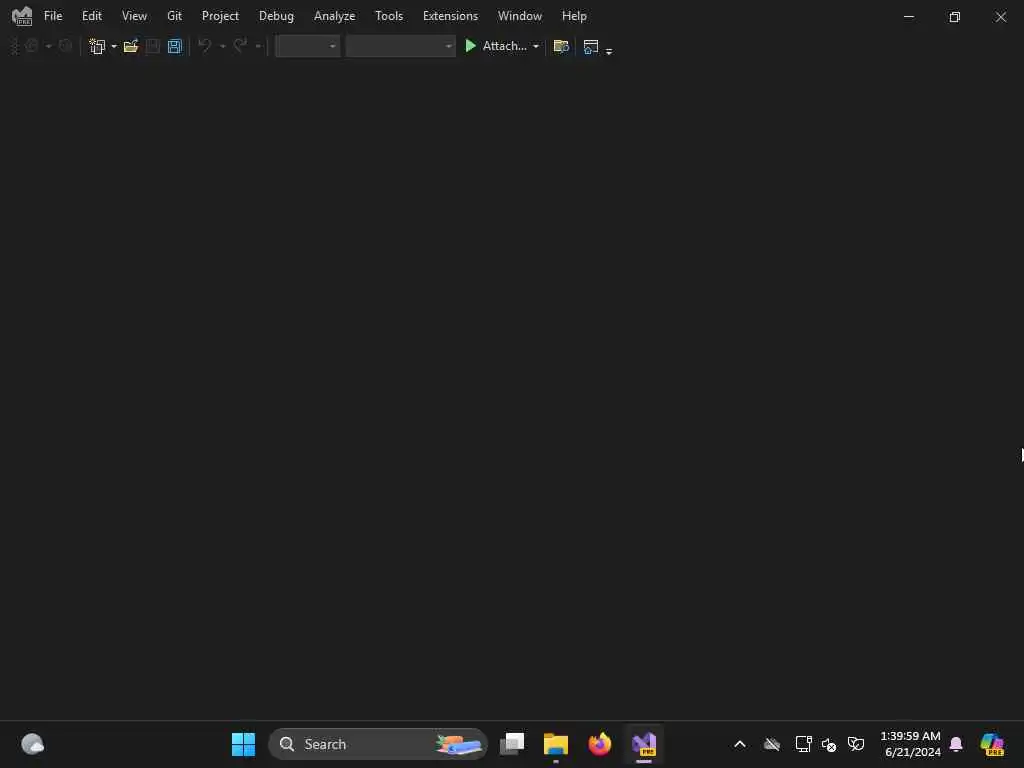Restore down the Visual Studio window
The image size is (1024, 768).
954,16
